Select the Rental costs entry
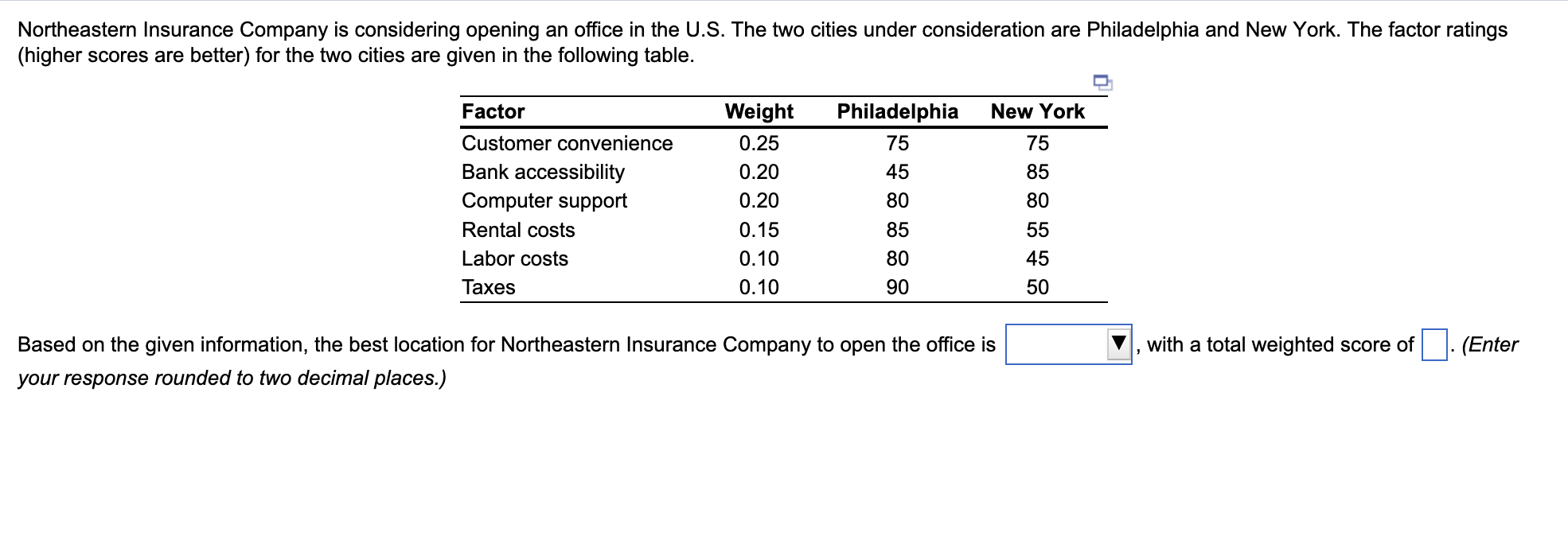1568x536 pixels. point(517,230)
